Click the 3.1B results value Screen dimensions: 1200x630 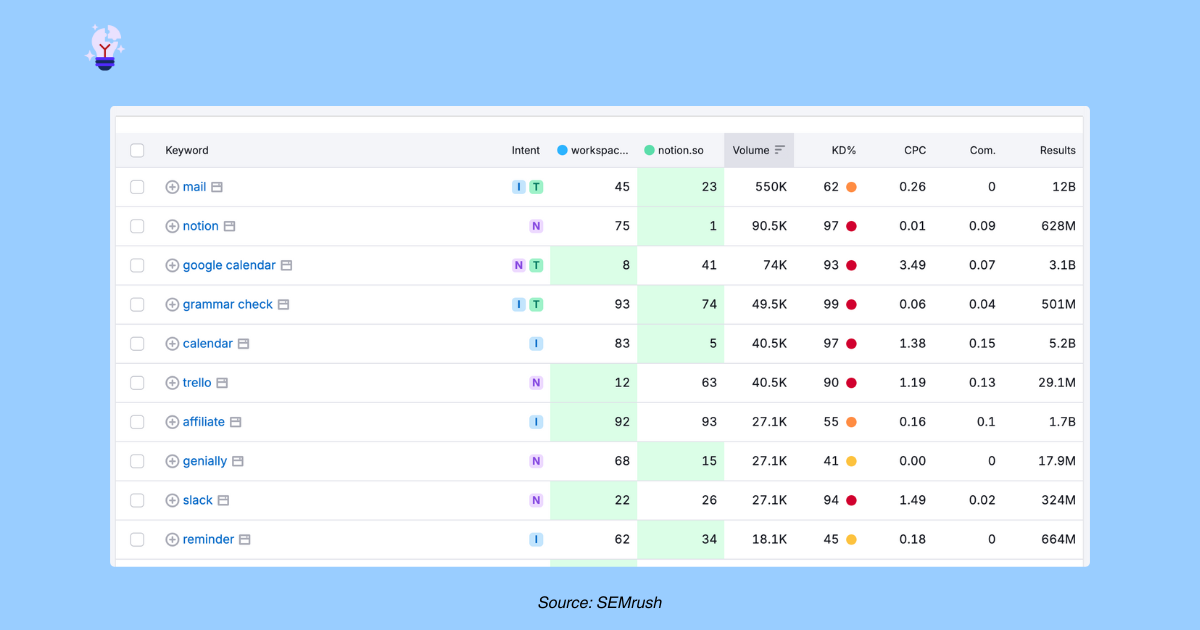pos(1063,265)
